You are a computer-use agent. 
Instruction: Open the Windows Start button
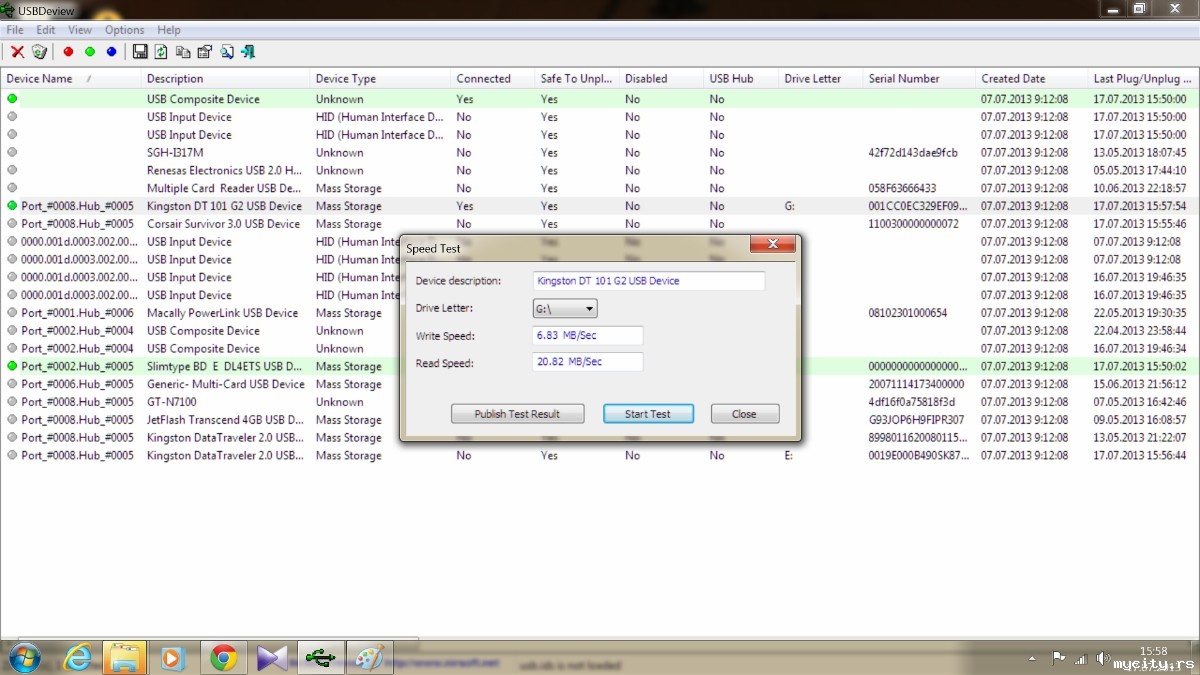tap(24, 657)
